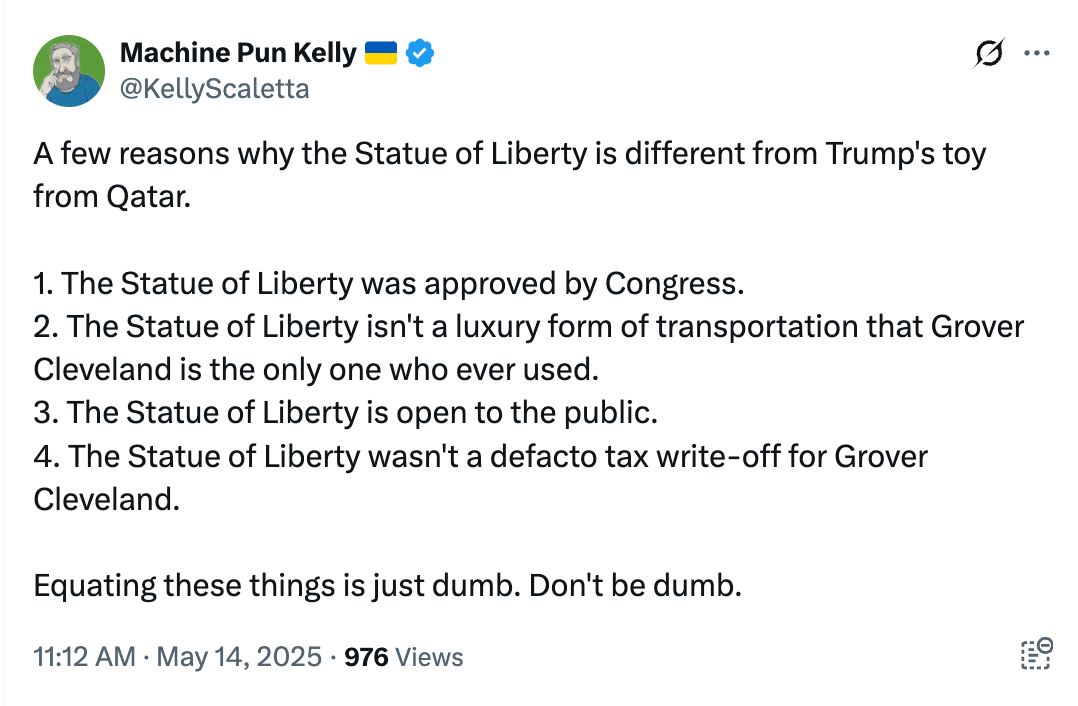Click the Ukraine flag emoji beside the name

coord(380,53)
